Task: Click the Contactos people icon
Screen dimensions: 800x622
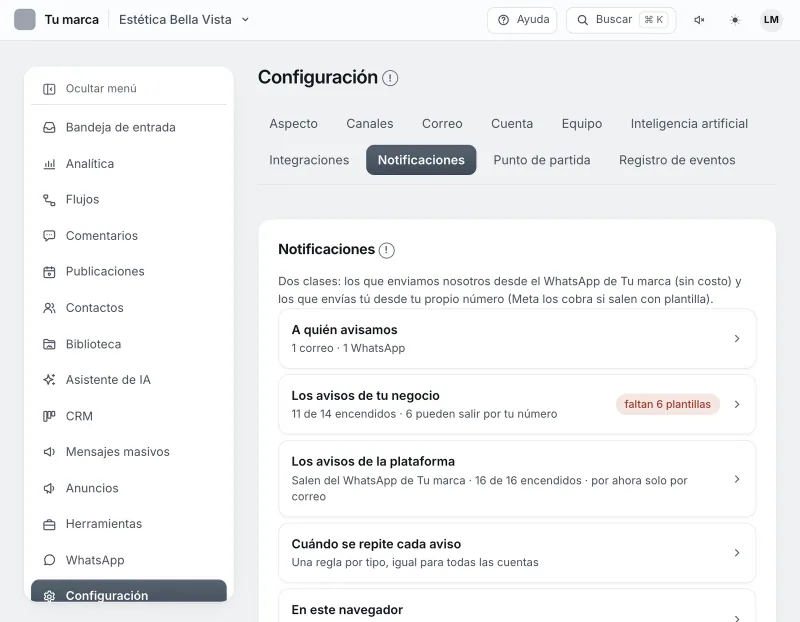Action: click(49, 308)
